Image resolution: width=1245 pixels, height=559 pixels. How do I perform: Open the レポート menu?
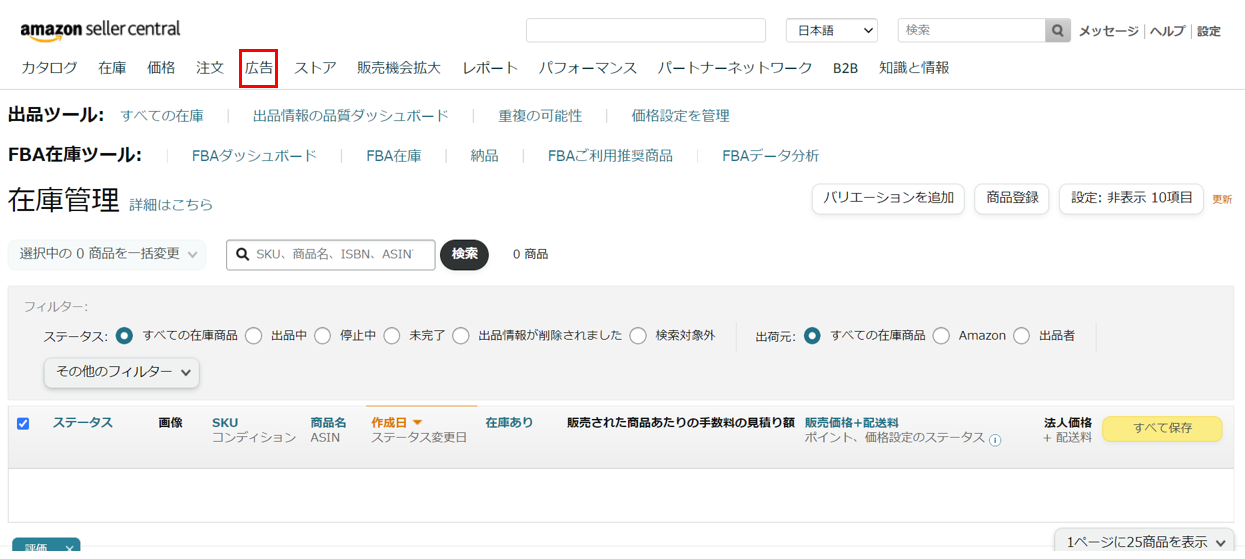pyautogui.click(x=490, y=68)
